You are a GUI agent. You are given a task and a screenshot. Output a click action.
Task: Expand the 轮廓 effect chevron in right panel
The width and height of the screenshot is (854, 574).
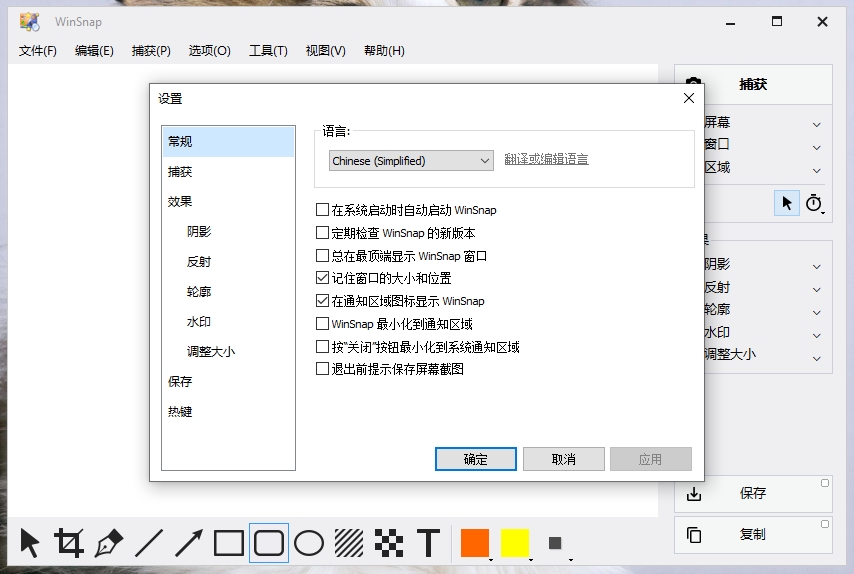(x=816, y=313)
